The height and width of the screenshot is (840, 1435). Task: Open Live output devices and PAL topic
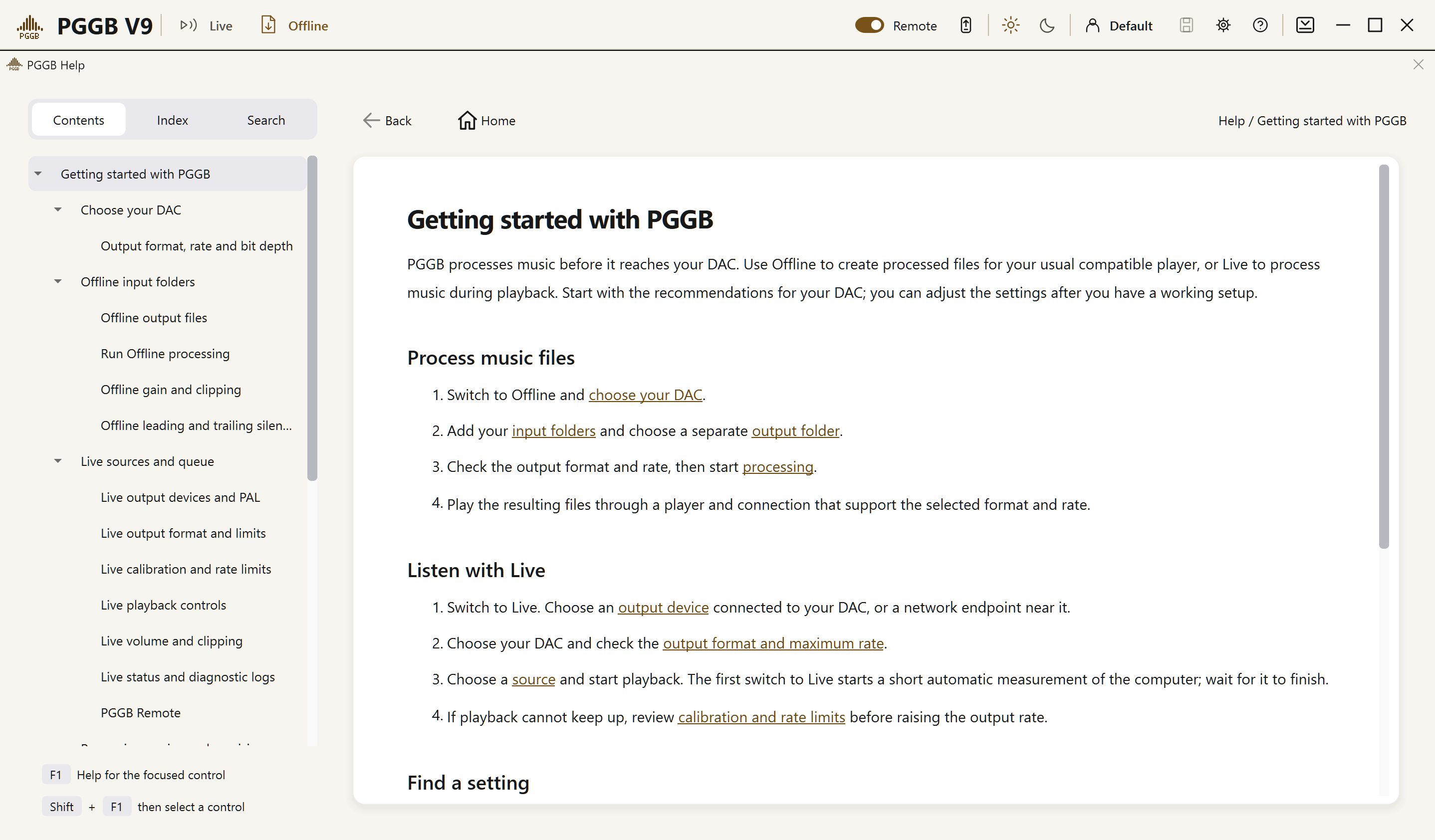180,497
